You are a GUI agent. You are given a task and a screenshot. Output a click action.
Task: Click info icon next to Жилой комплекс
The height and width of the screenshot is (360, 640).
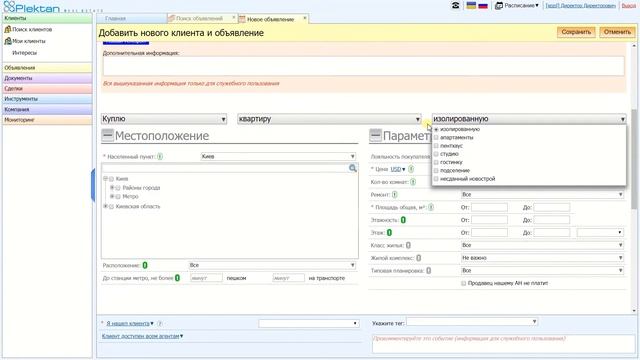click(419, 258)
